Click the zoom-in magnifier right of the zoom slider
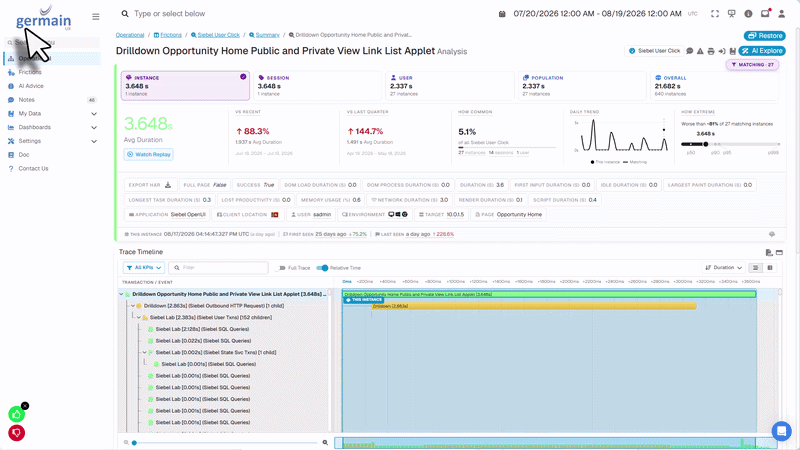Viewport: 800px width, 450px height. click(x=325, y=442)
